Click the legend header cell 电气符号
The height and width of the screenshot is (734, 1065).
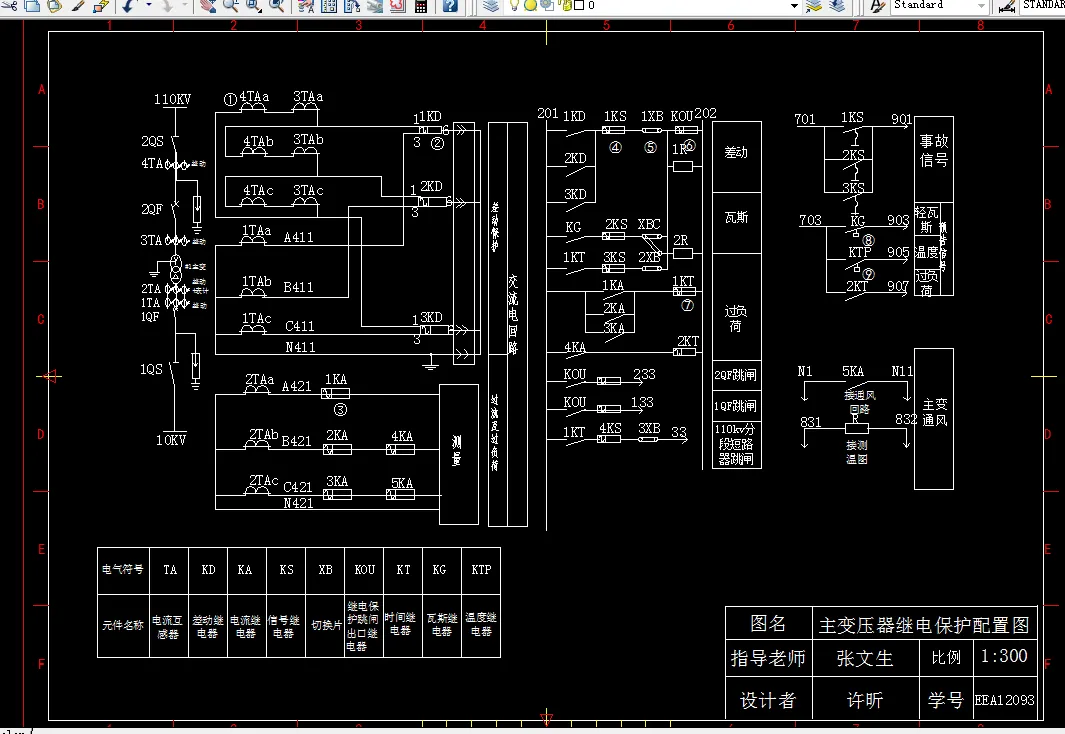[123, 569]
